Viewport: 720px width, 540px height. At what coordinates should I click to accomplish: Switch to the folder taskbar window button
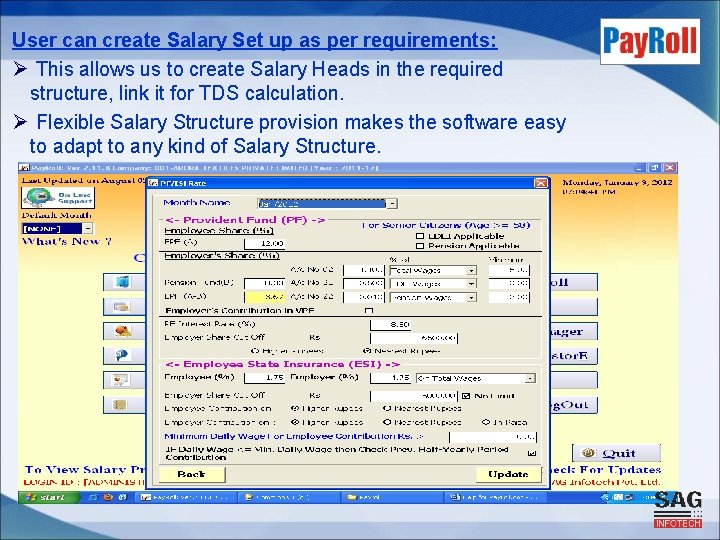click(x=393, y=497)
